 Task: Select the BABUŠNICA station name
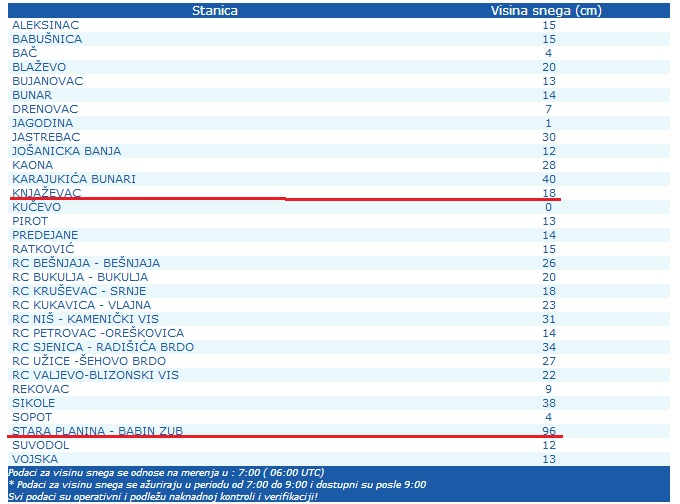[47, 39]
